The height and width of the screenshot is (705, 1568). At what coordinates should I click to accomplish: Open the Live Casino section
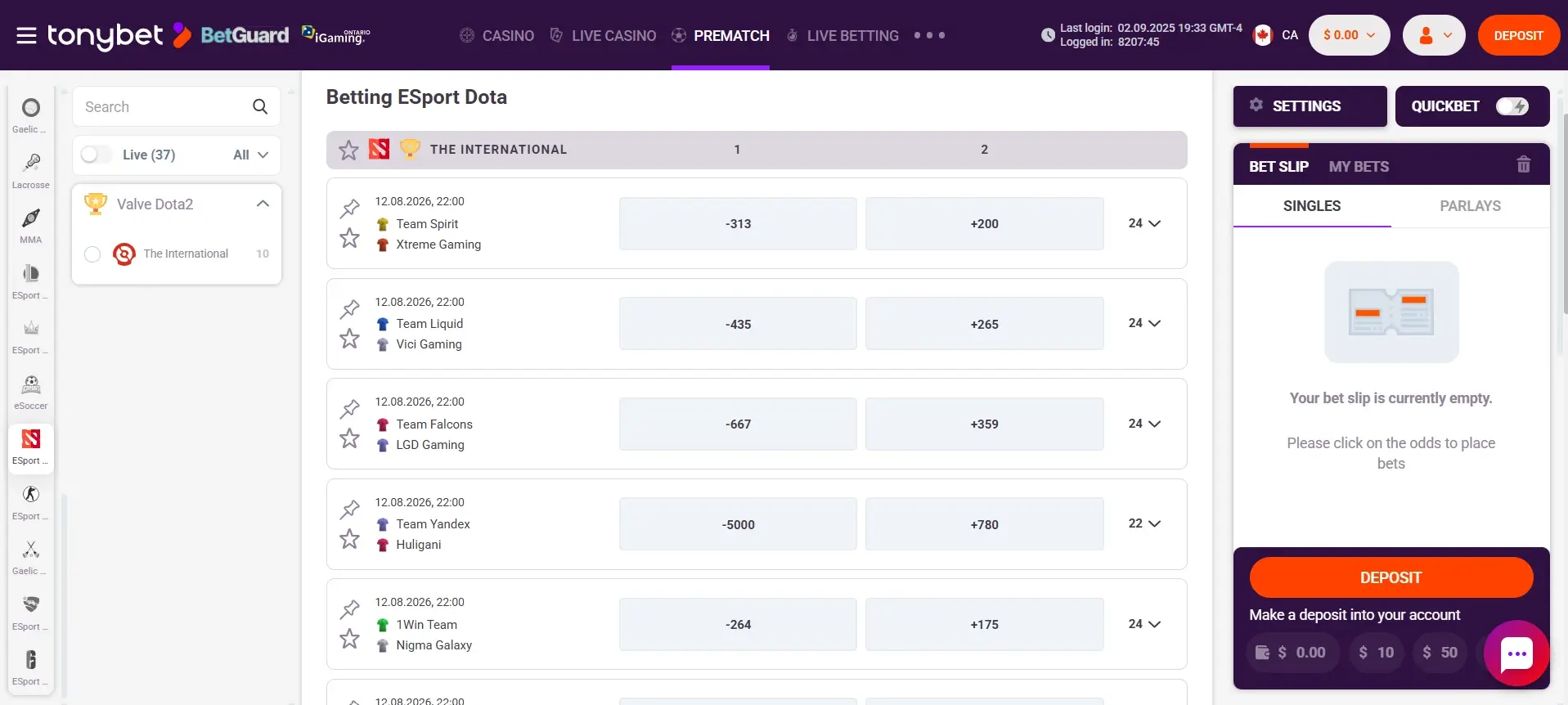click(603, 35)
